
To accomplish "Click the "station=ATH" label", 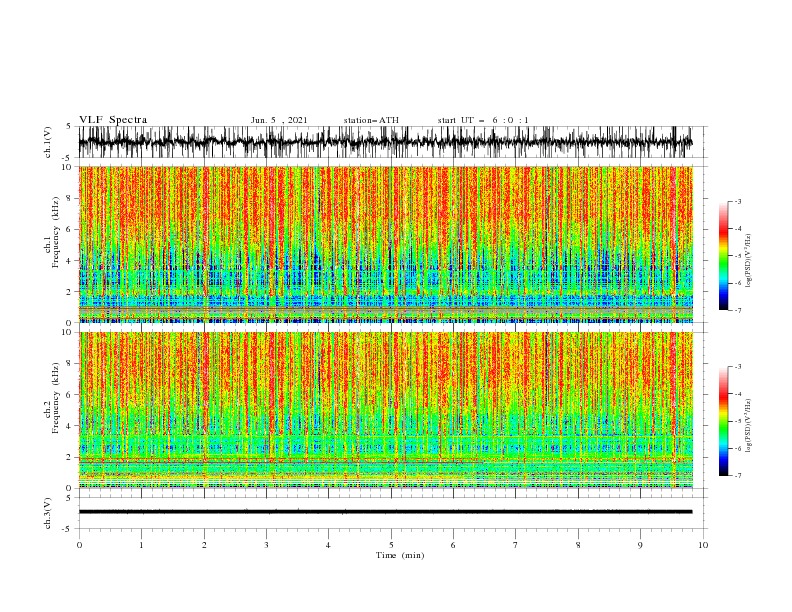I will click(x=371, y=120).
